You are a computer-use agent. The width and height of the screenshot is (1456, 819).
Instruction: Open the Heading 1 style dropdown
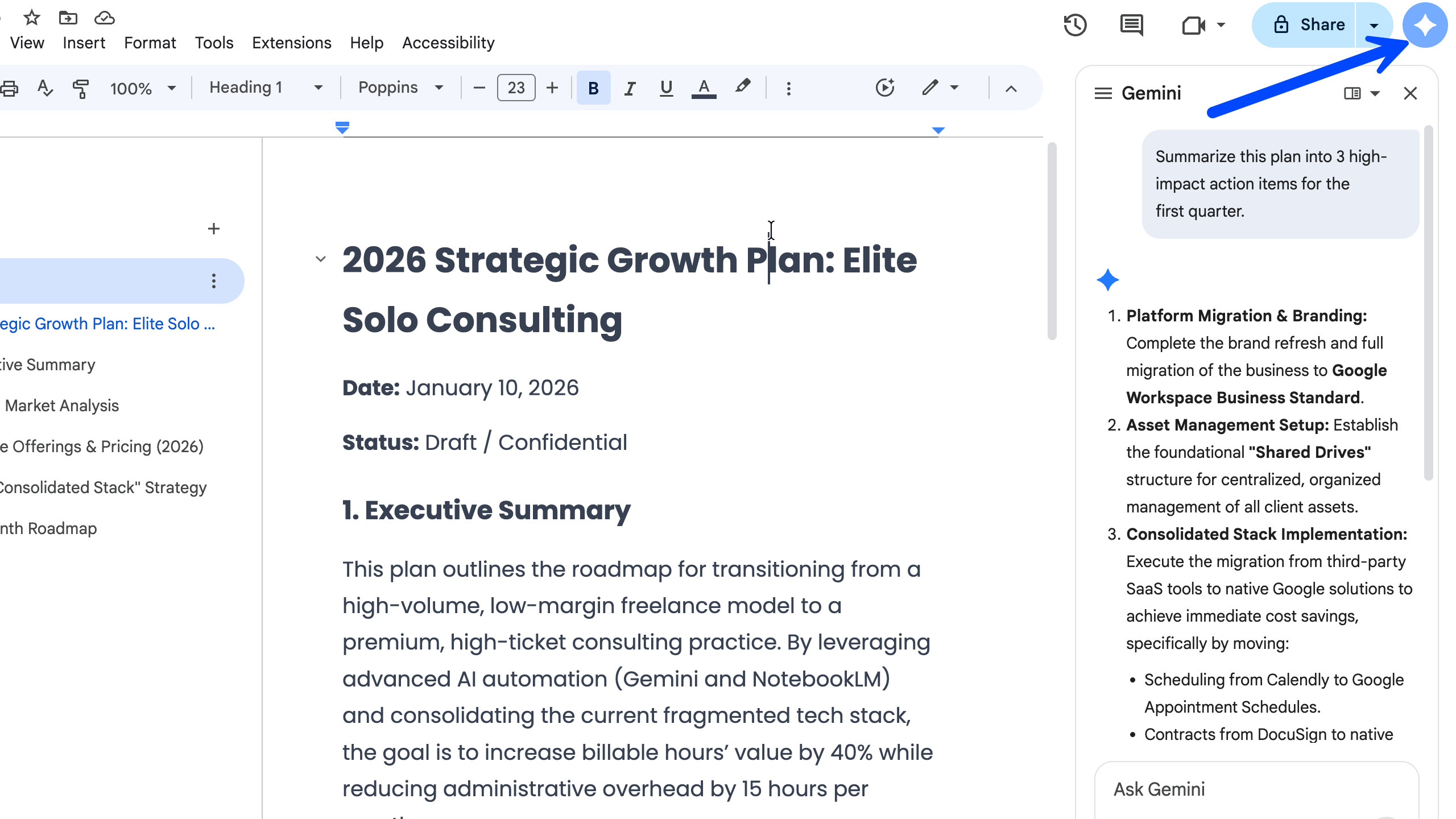point(266,88)
